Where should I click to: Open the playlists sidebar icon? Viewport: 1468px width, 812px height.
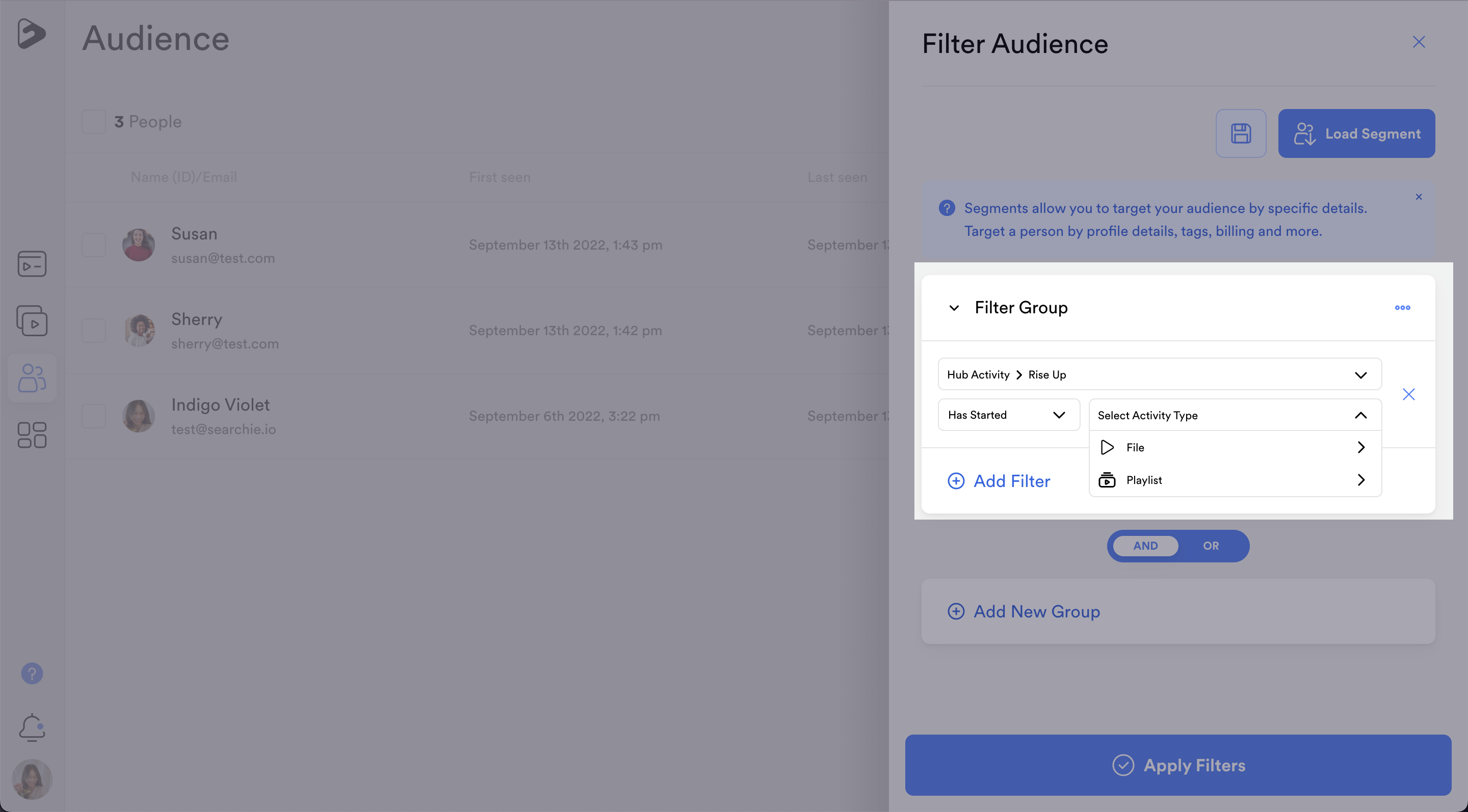click(x=32, y=320)
